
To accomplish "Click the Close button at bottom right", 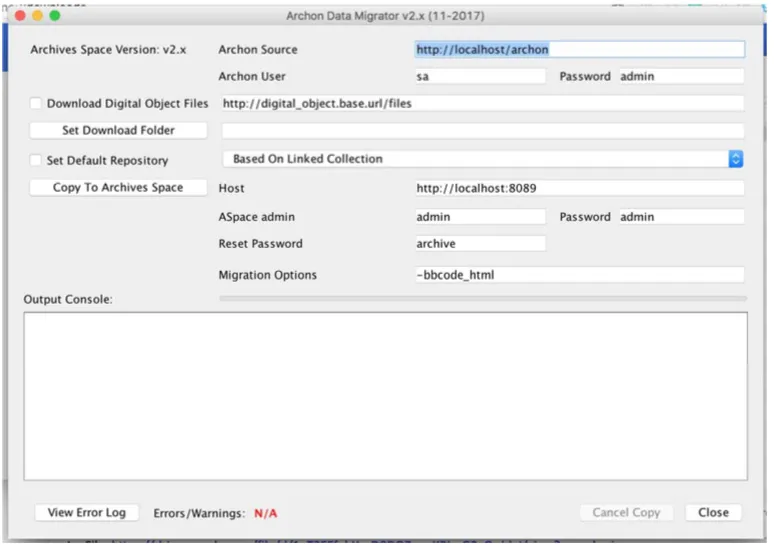I will tap(713, 513).
